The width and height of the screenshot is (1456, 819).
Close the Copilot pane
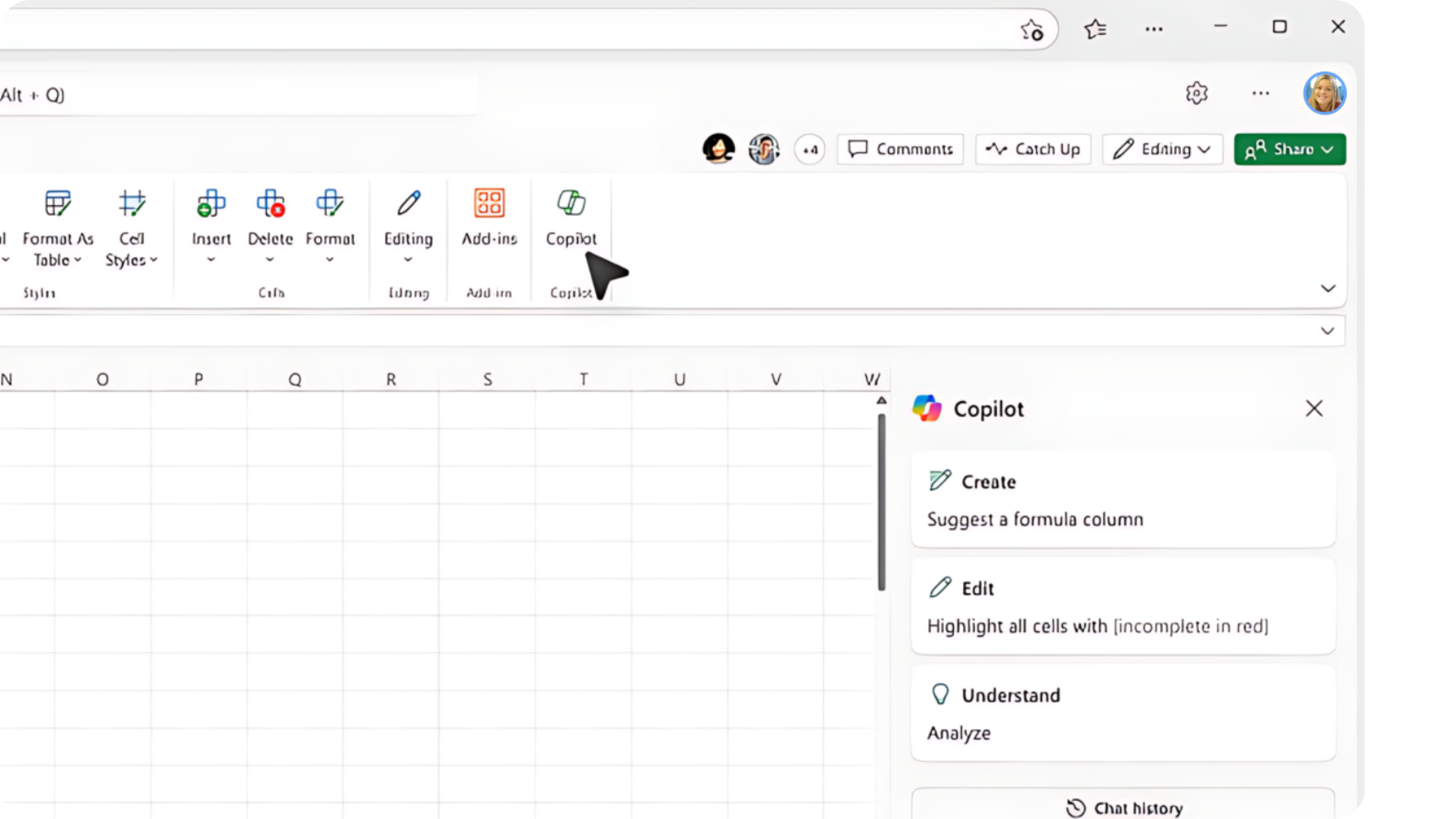1313,408
